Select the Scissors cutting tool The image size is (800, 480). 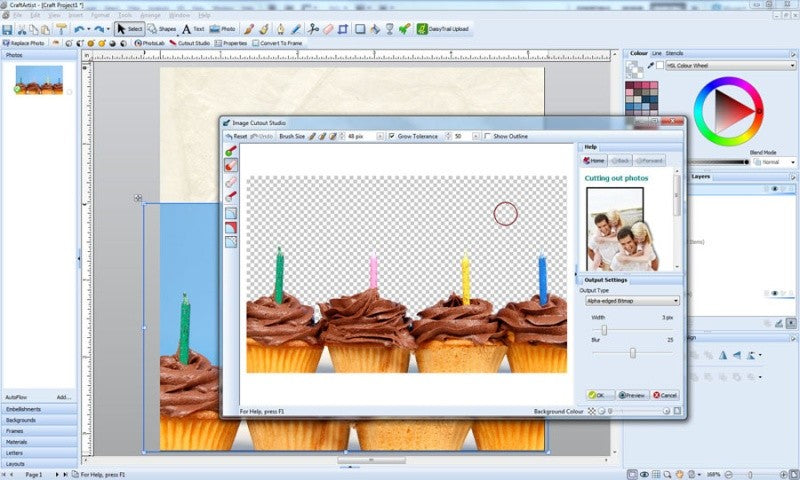pos(313,29)
